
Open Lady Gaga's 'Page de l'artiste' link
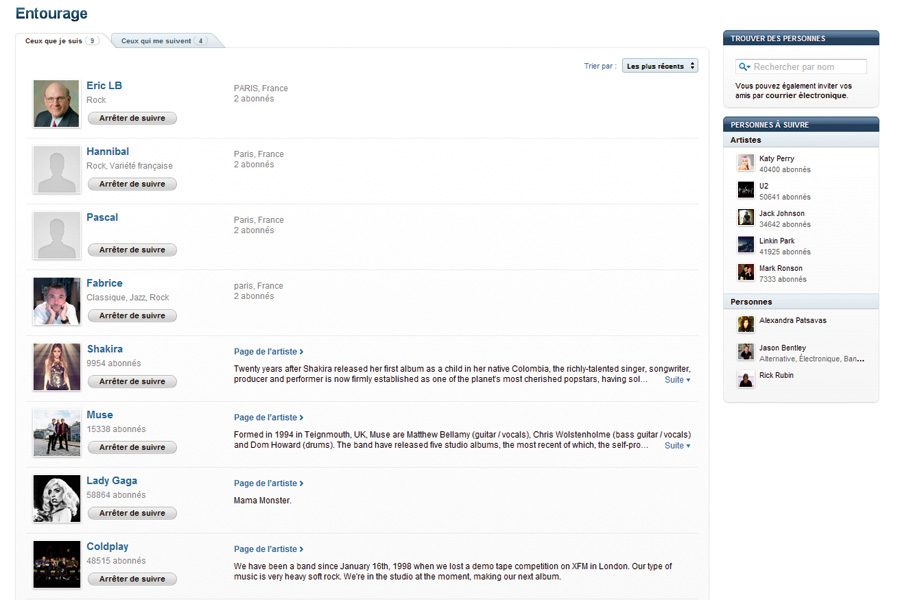click(269, 483)
